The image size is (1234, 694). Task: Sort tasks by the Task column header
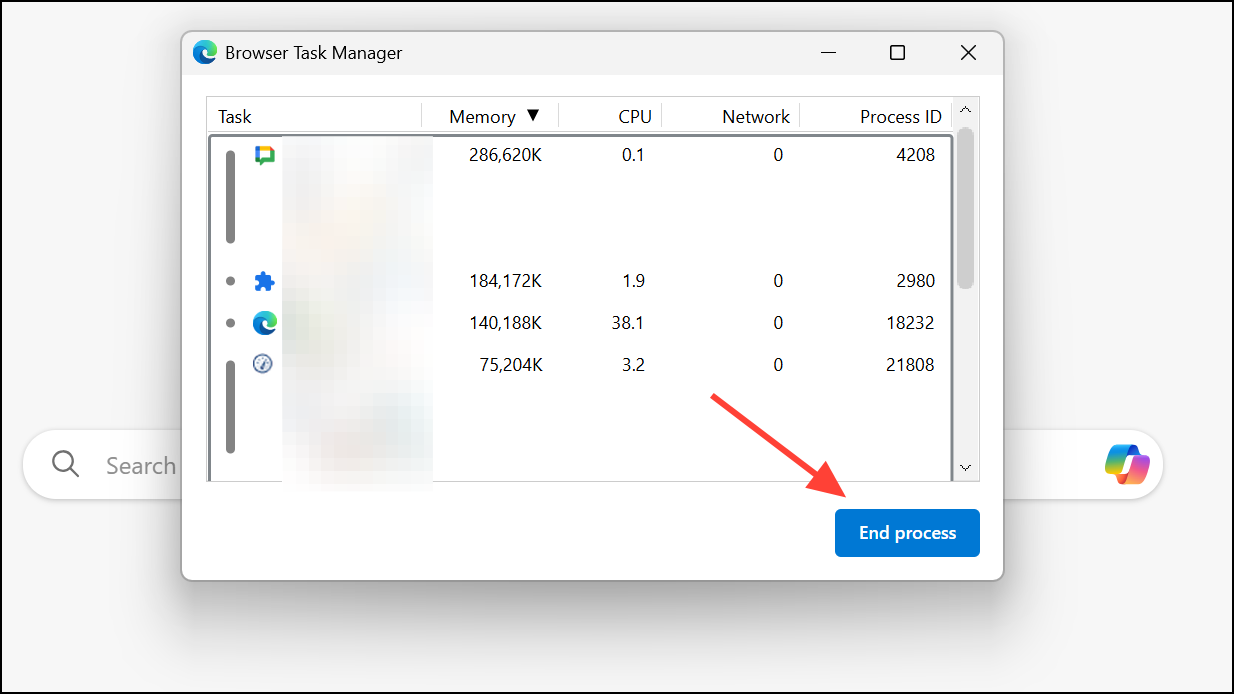[235, 117]
